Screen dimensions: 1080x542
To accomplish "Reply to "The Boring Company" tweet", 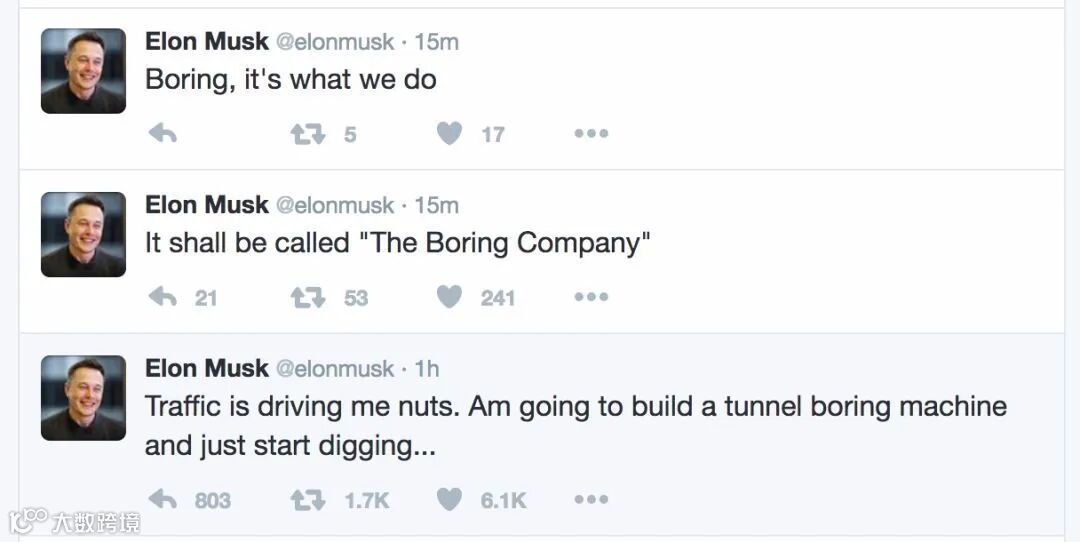I will pos(162,297).
